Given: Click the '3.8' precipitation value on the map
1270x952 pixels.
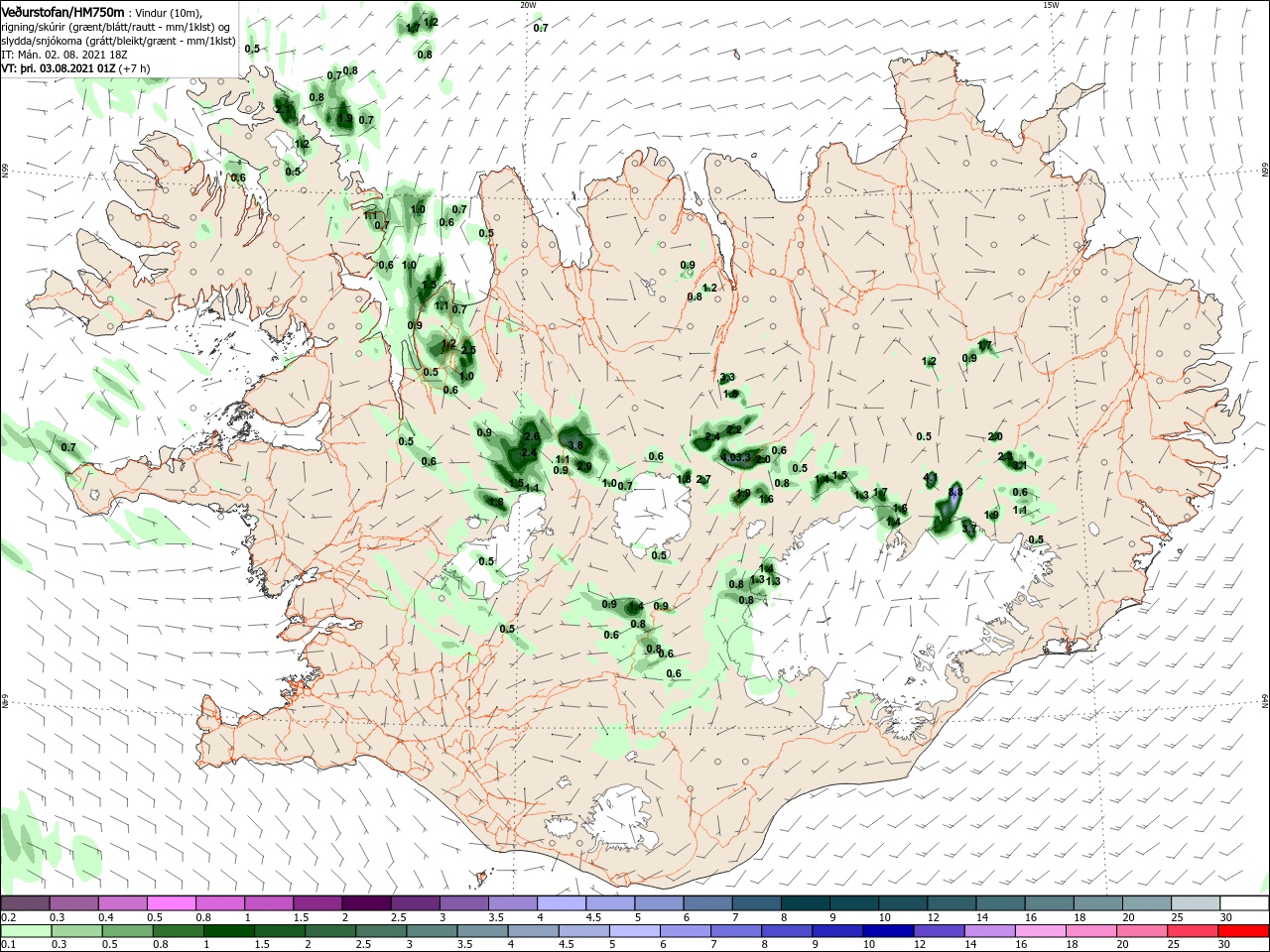Looking at the screenshot, I should coord(574,445).
